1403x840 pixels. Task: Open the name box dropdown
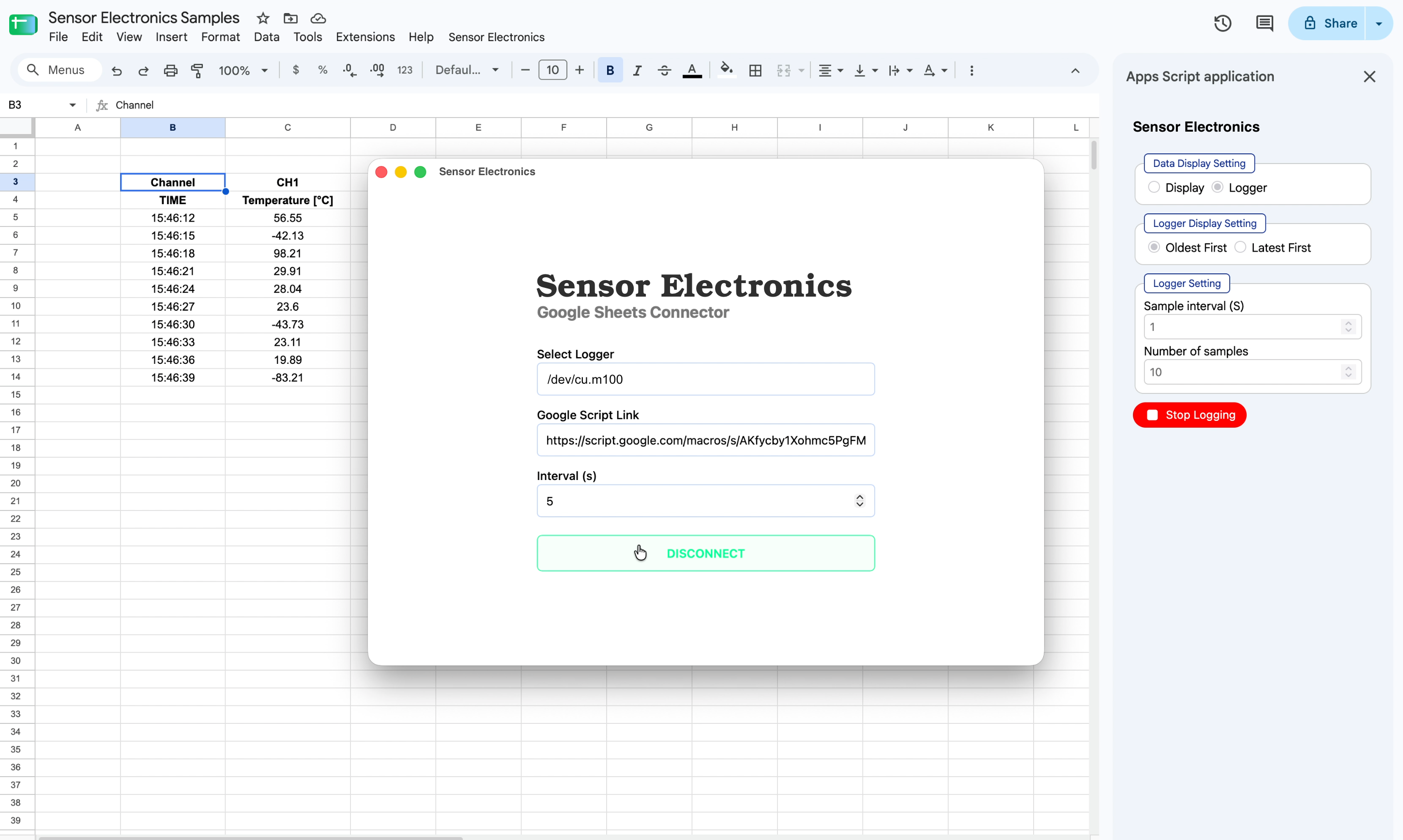[x=73, y=105]
